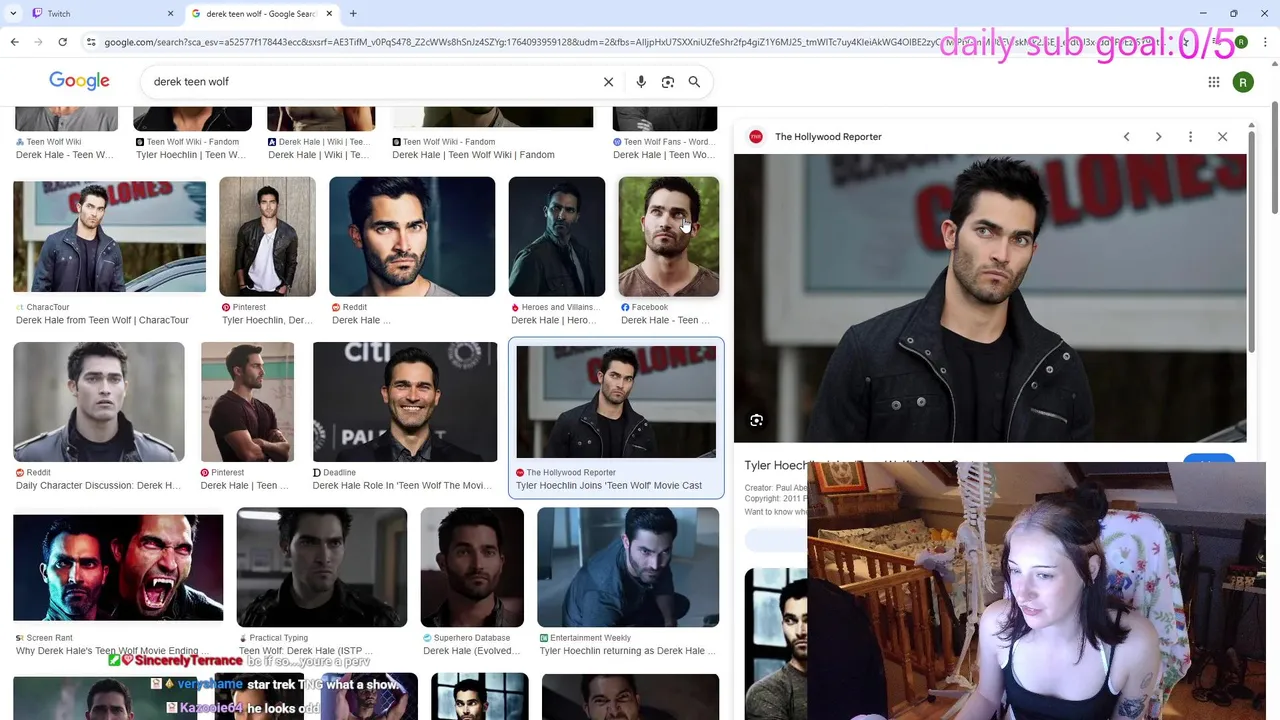Click the Google logo
The image size is (1280, 720).
click(x=79, y=81)
